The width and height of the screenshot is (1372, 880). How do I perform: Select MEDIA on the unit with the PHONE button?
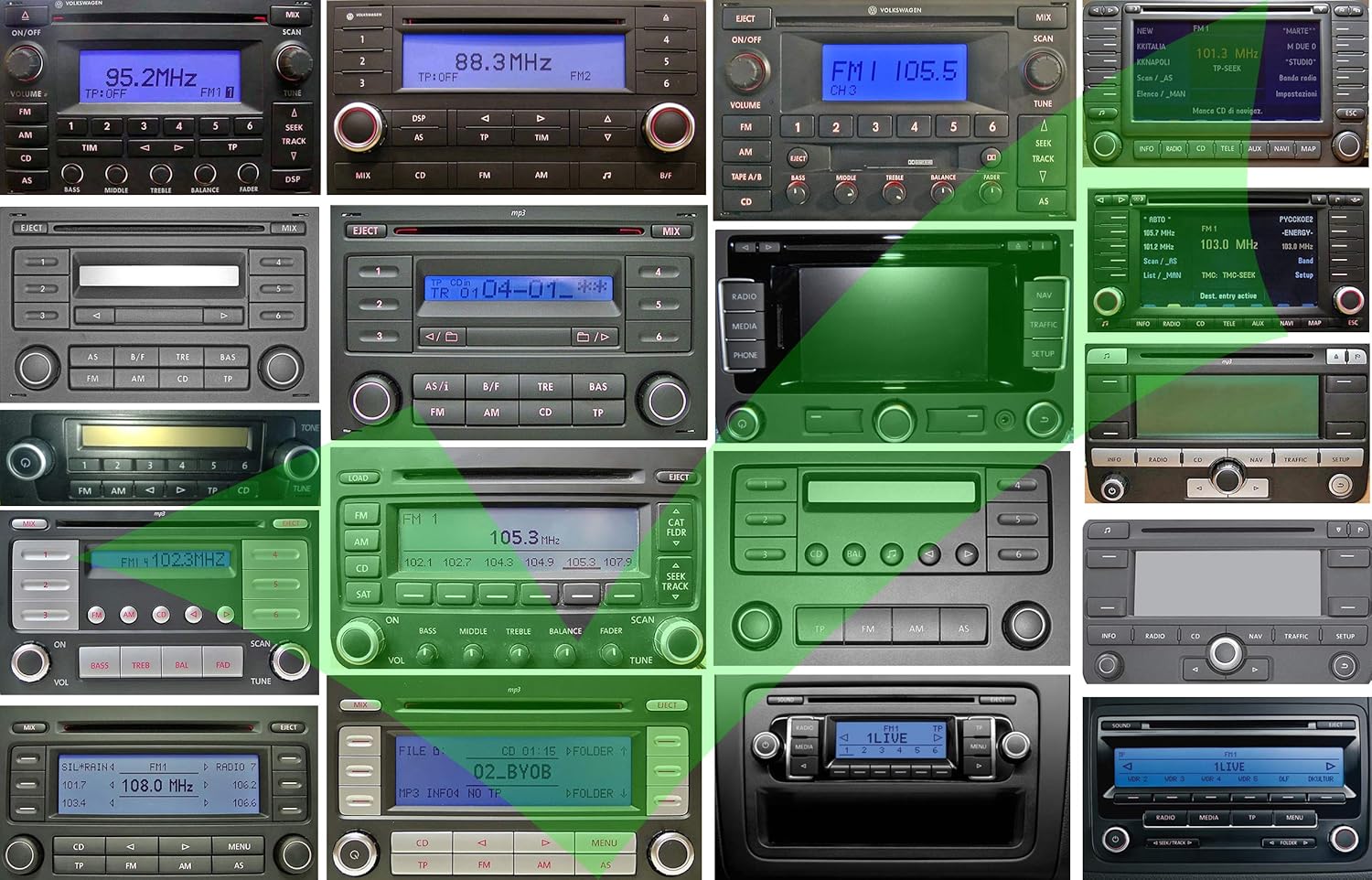point(745,326)
